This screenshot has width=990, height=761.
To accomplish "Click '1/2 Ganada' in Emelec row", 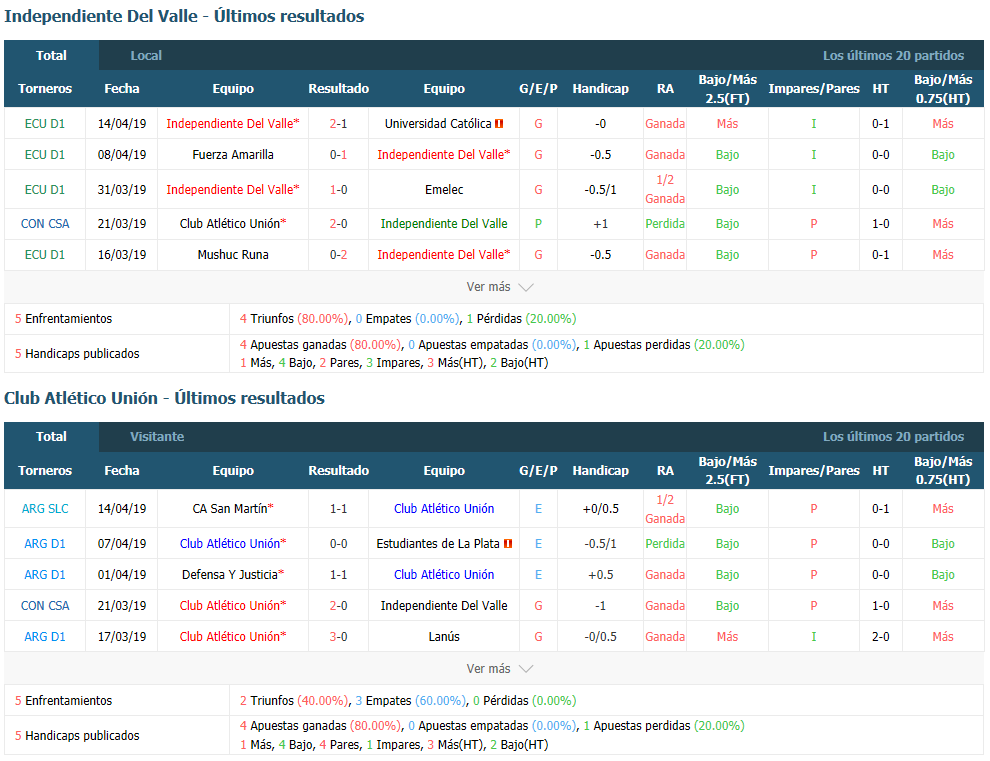I will pyautogui.click(x=665, y=189).
